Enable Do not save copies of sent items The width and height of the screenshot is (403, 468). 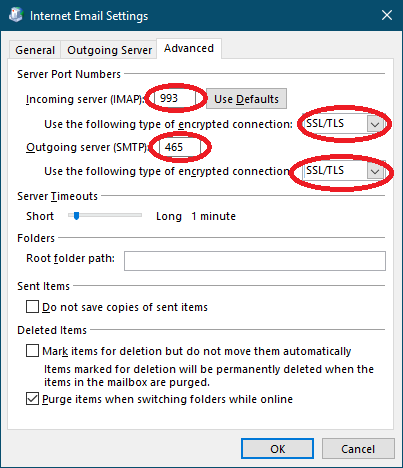click(32, 307)
